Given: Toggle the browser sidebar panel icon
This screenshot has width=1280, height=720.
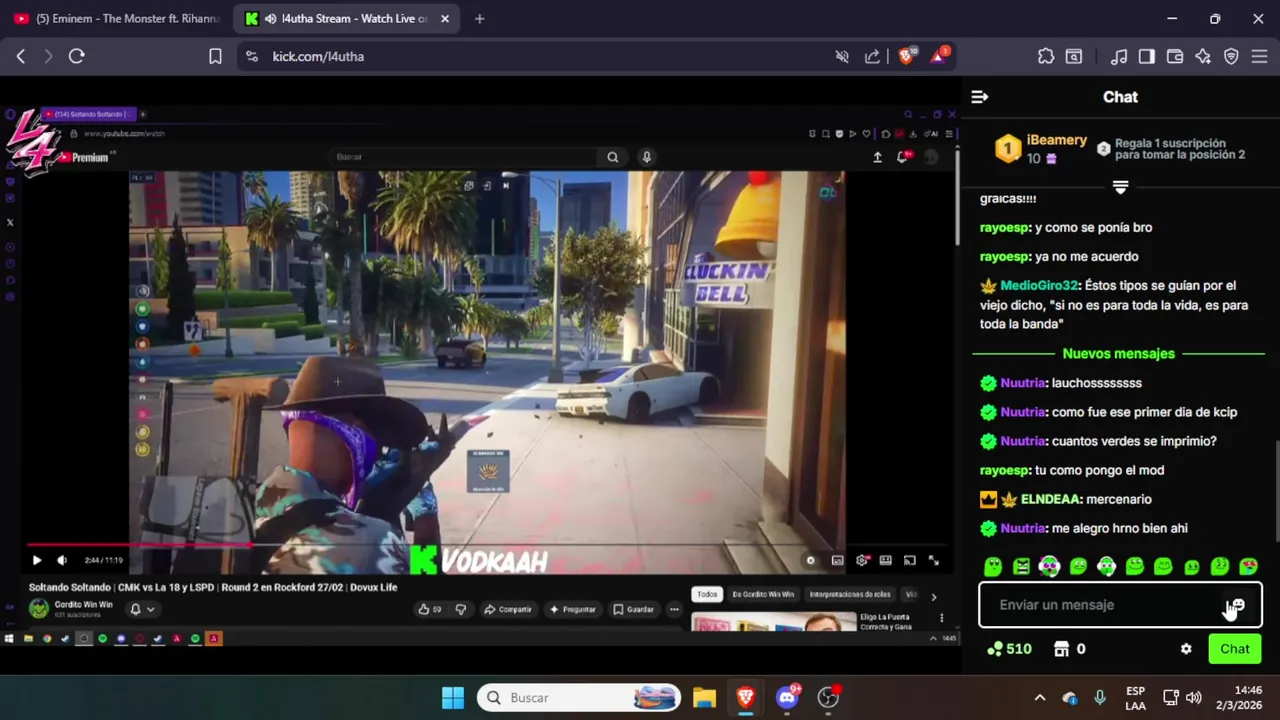Looking at the screenshot, I should [1147, 57].
